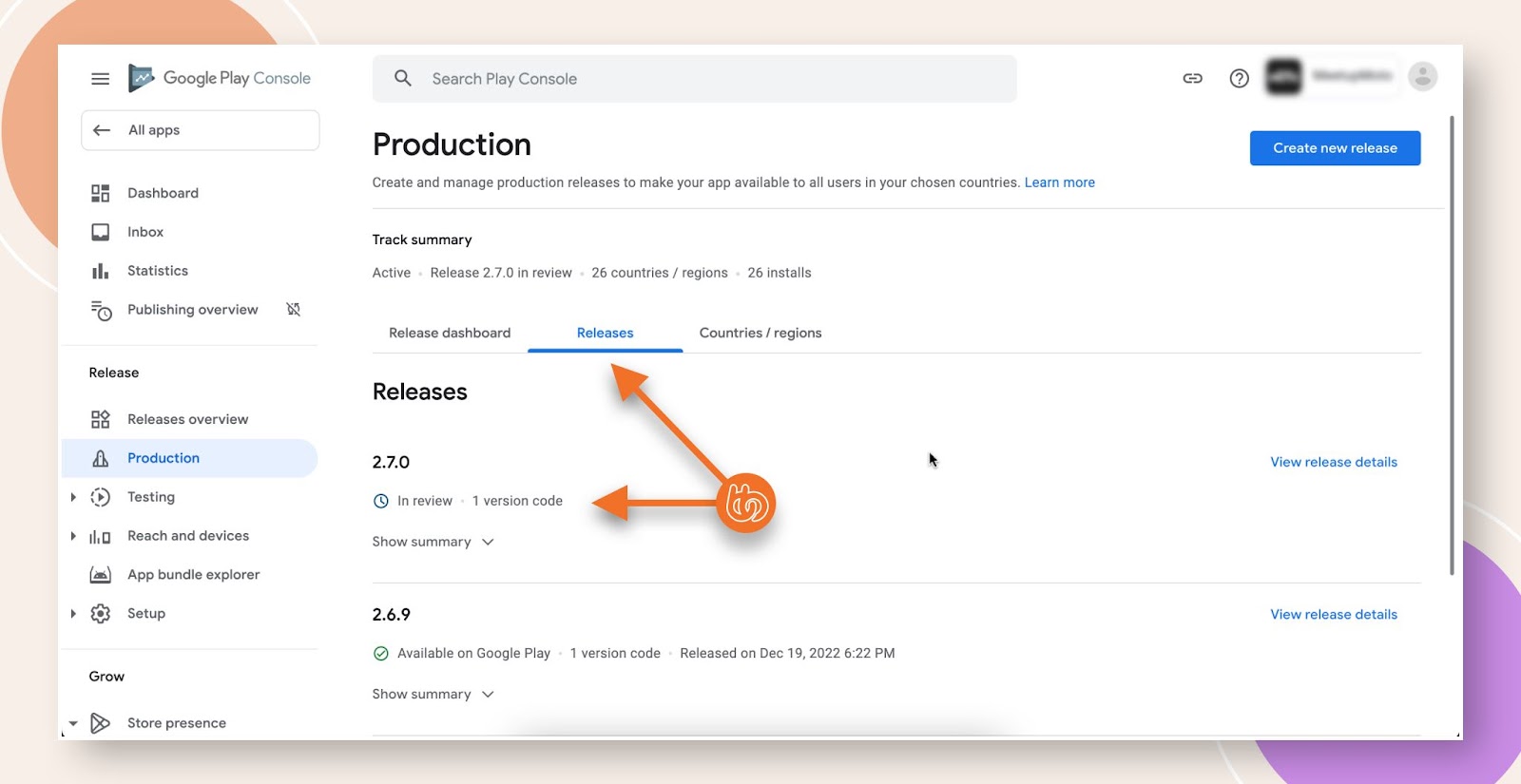Click the 'Active' track status text
Image resolution: width=1521 pixels, height=784 pixels.
click(392, 273)
